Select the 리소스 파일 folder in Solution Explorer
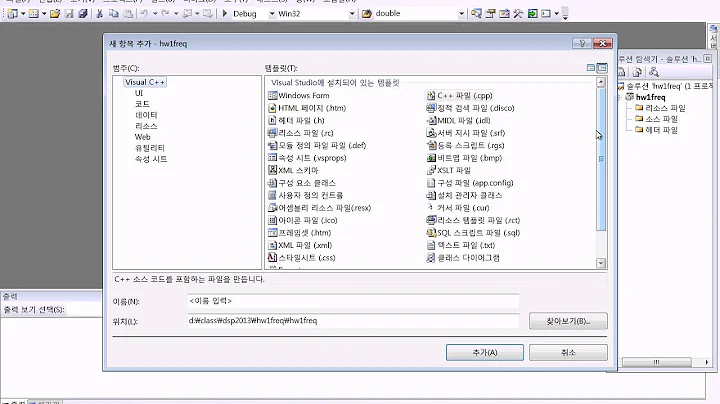 click(x=660, y=108)
